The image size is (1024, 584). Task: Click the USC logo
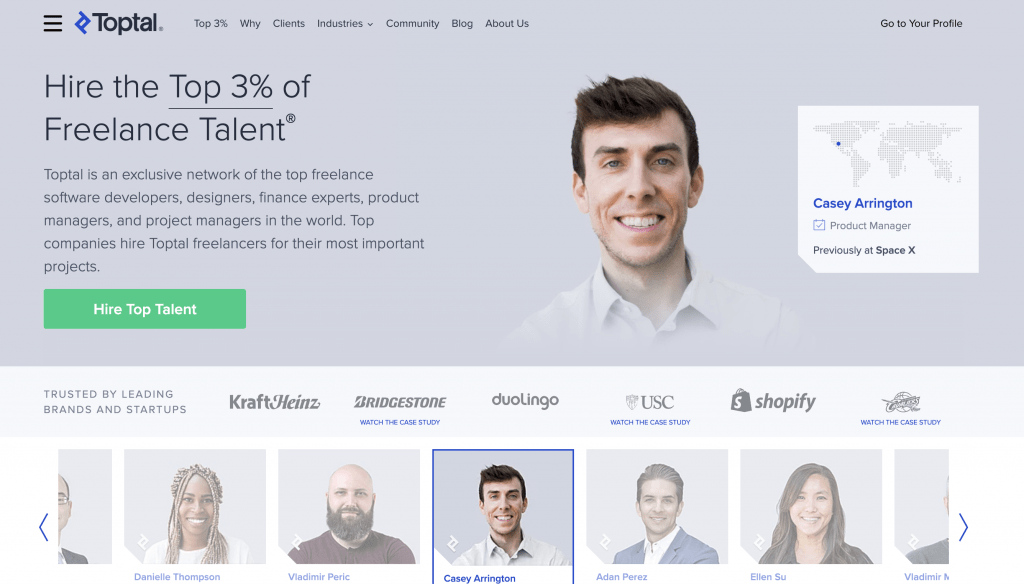pyautogui.click(x=650, y=402)
